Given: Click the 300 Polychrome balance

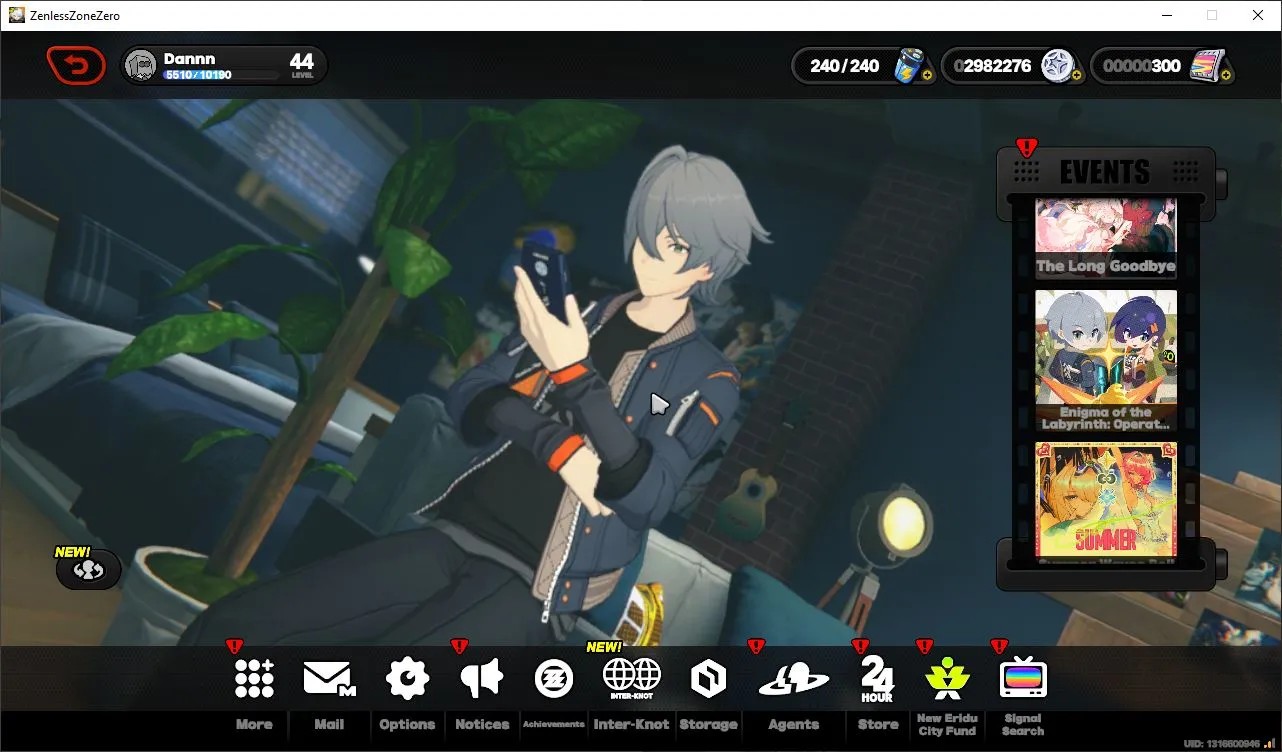Looking at the screenshot, I should 1141,66.
